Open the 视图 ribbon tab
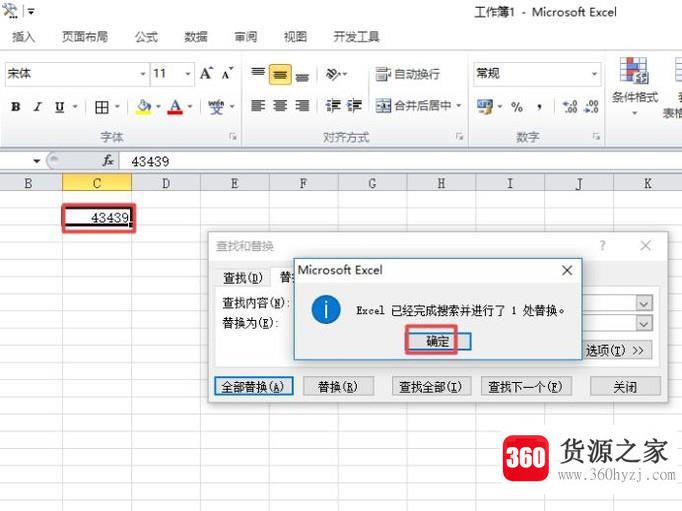The width and height of the screenshot is (682, 511). 295,37
